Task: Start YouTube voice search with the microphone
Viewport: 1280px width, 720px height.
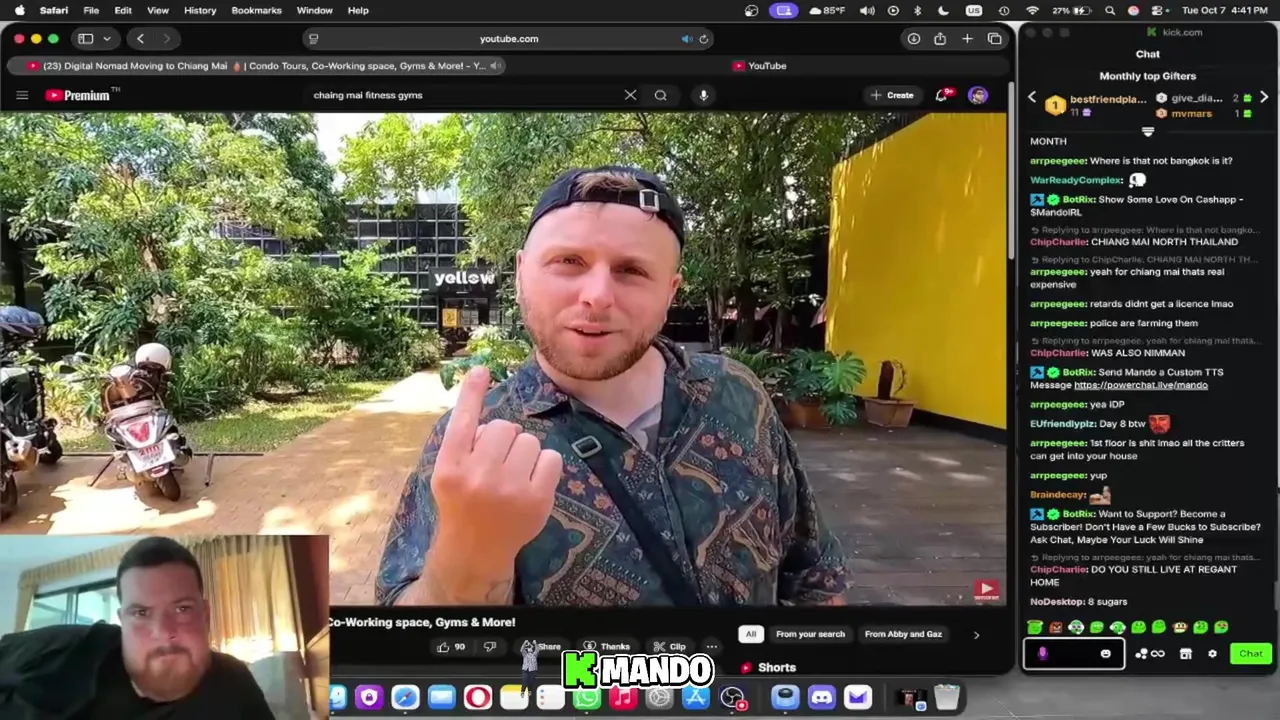Action: 703,95
